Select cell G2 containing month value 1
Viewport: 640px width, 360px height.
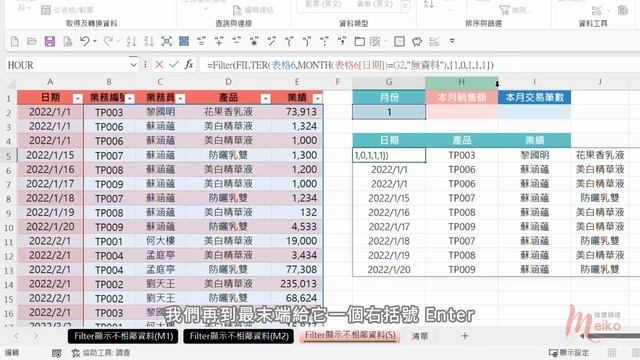pos(389,112)
